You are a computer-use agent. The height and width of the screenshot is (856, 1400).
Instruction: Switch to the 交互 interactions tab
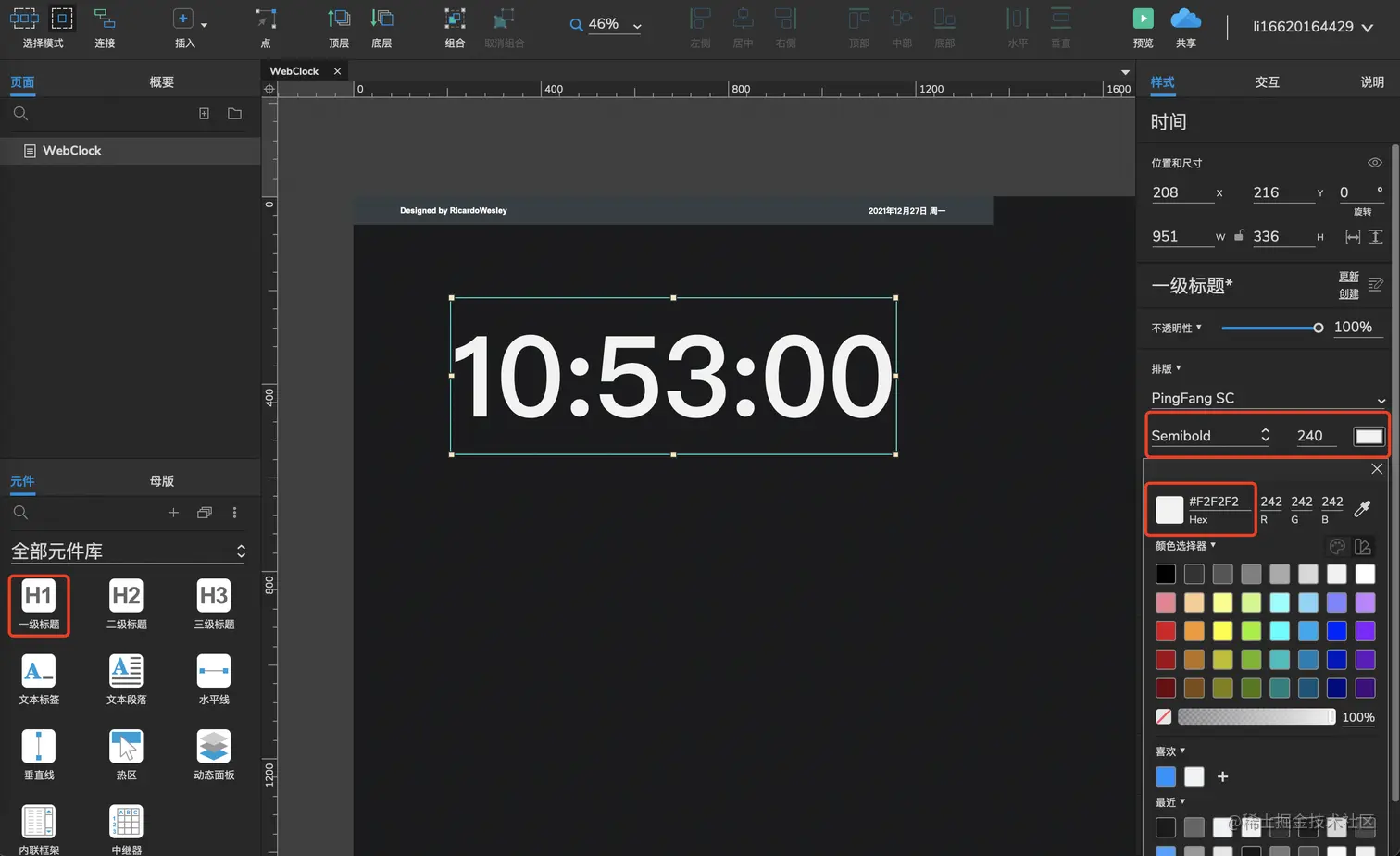tap(1267, 82)
